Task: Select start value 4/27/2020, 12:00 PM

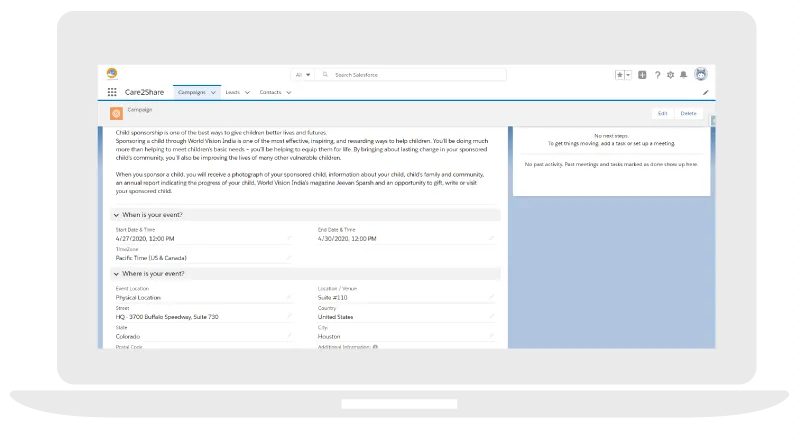Action: 145,239
